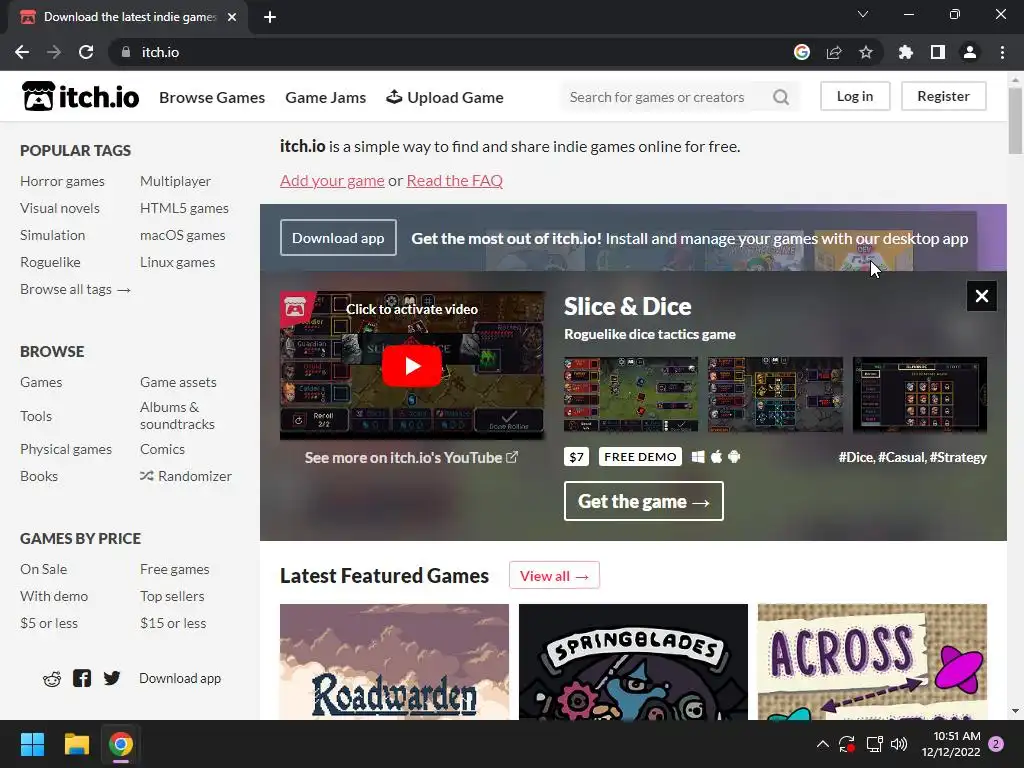Screen dimensions: 1024x768
Task: Open the notification badge in taskbar
Action: pos(996,744)
